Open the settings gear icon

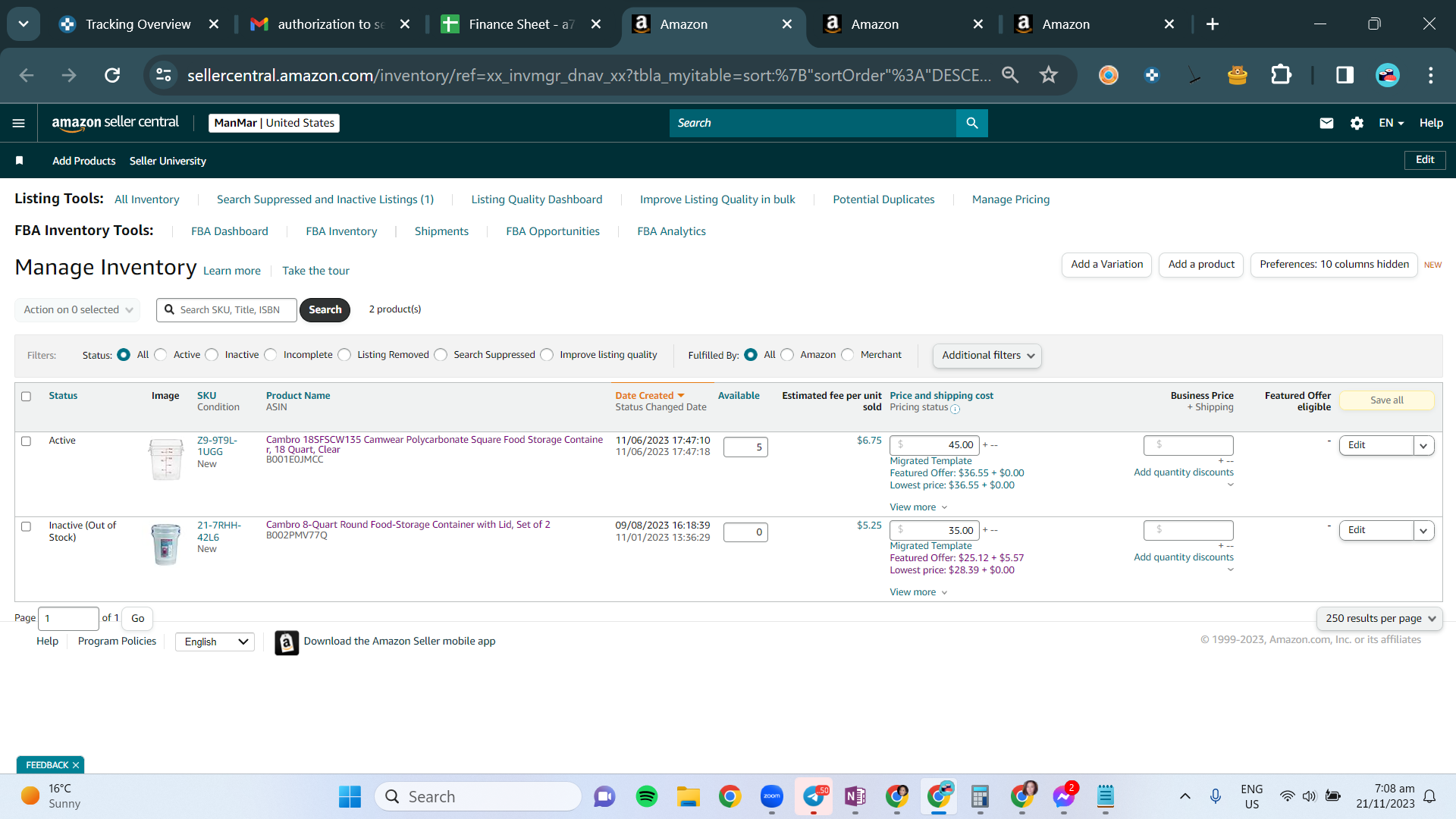point(1357,123)
